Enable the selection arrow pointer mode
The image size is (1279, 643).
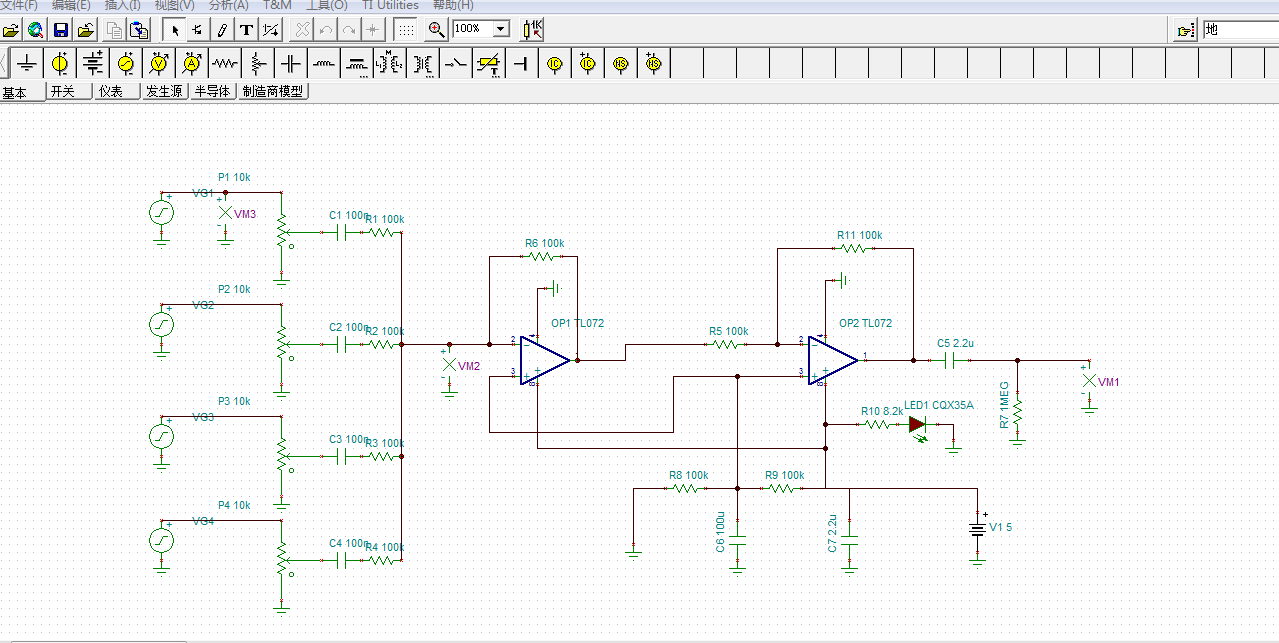click(x=175, y=29)
